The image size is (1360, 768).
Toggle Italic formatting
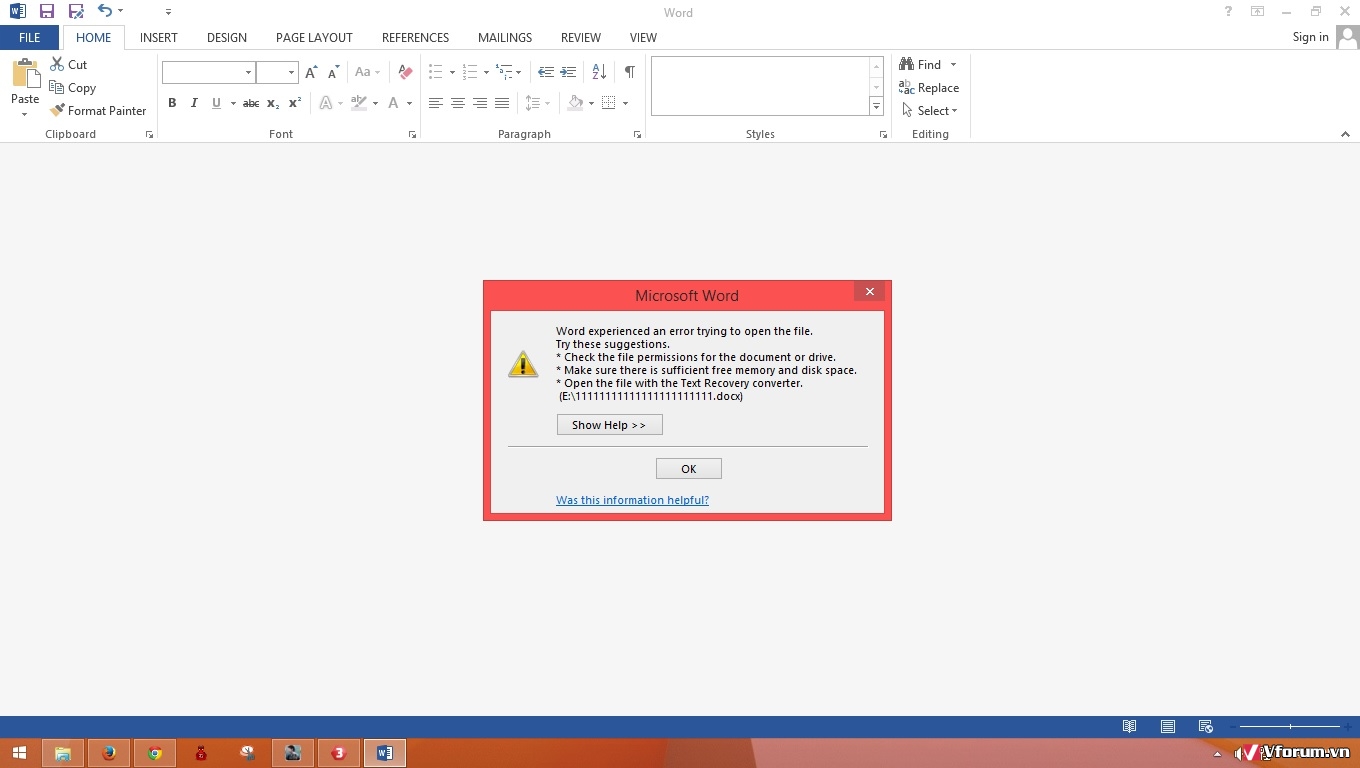(194, 103)
